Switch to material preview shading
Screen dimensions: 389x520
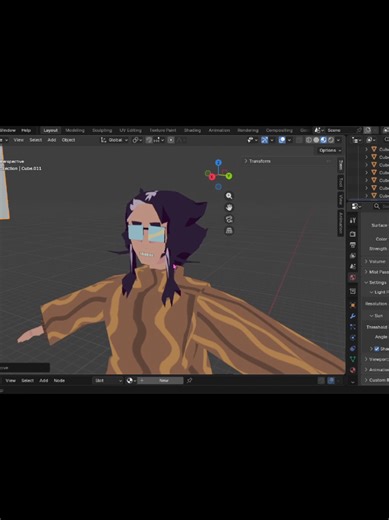(x=323, y=140)
